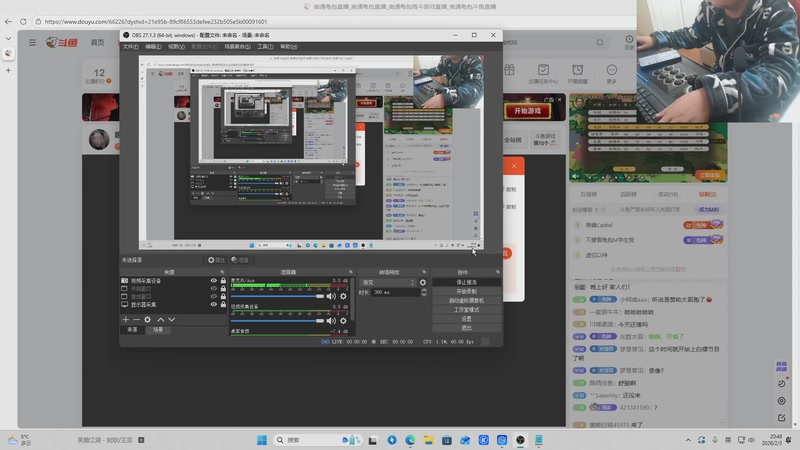Open Microsoft Edge from the taskbar
The height and width of the screenshot is (450, 800).
(x=410, y=440)
